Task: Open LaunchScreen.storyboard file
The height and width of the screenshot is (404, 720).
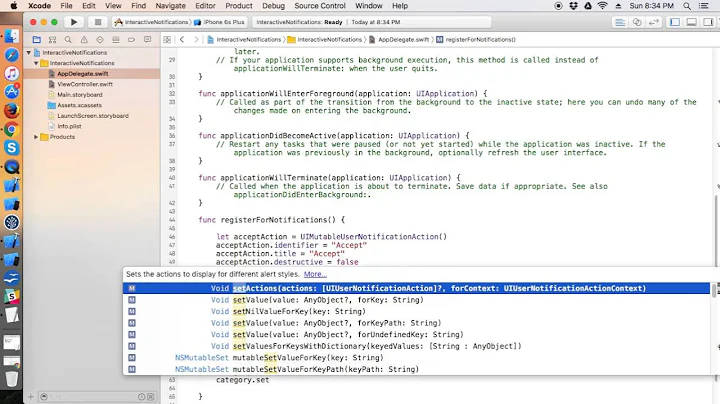Action: [93, 116]
